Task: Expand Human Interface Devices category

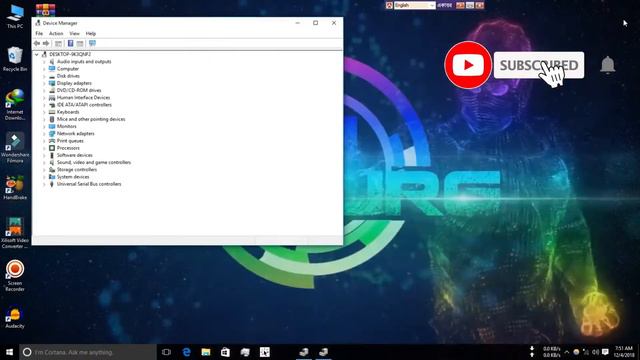Action: 44,98
